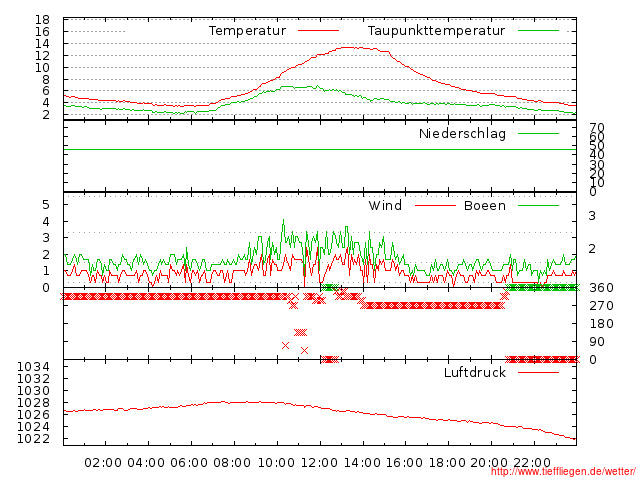Click the 270 wind direction axis value

pos(601,306)
